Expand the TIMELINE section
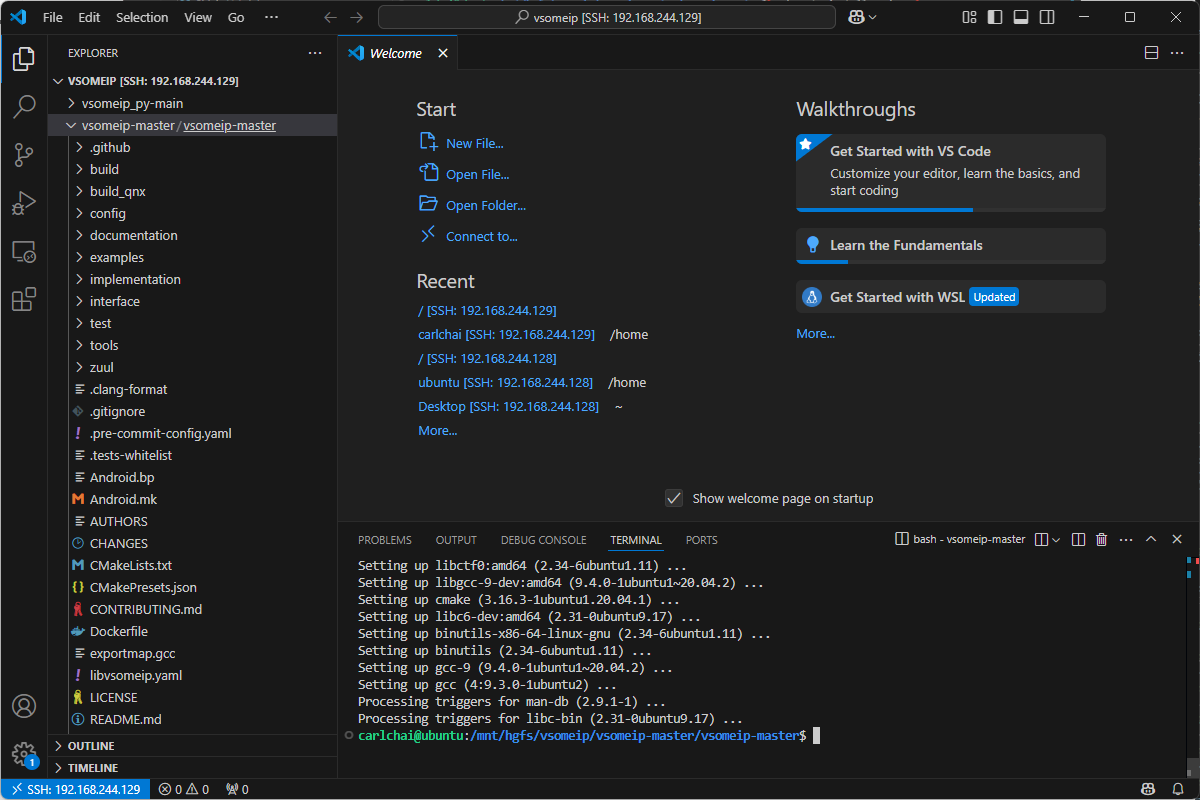 pyautogui.click(x=192, y=768)
